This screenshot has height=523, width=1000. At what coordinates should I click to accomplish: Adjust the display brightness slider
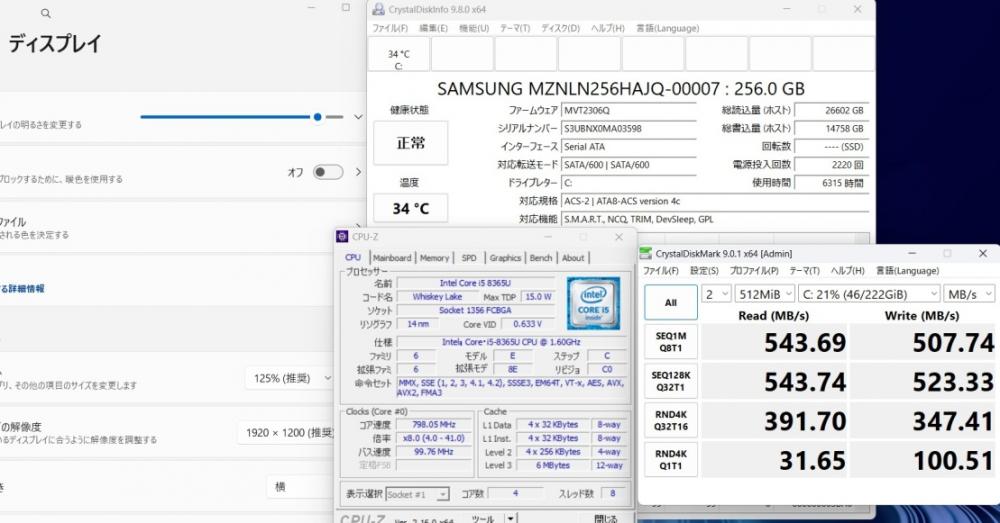(317, 117)
